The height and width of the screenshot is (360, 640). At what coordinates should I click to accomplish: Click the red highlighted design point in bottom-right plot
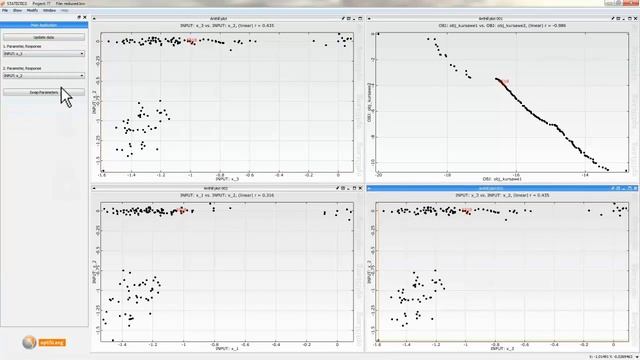point(467,211)
